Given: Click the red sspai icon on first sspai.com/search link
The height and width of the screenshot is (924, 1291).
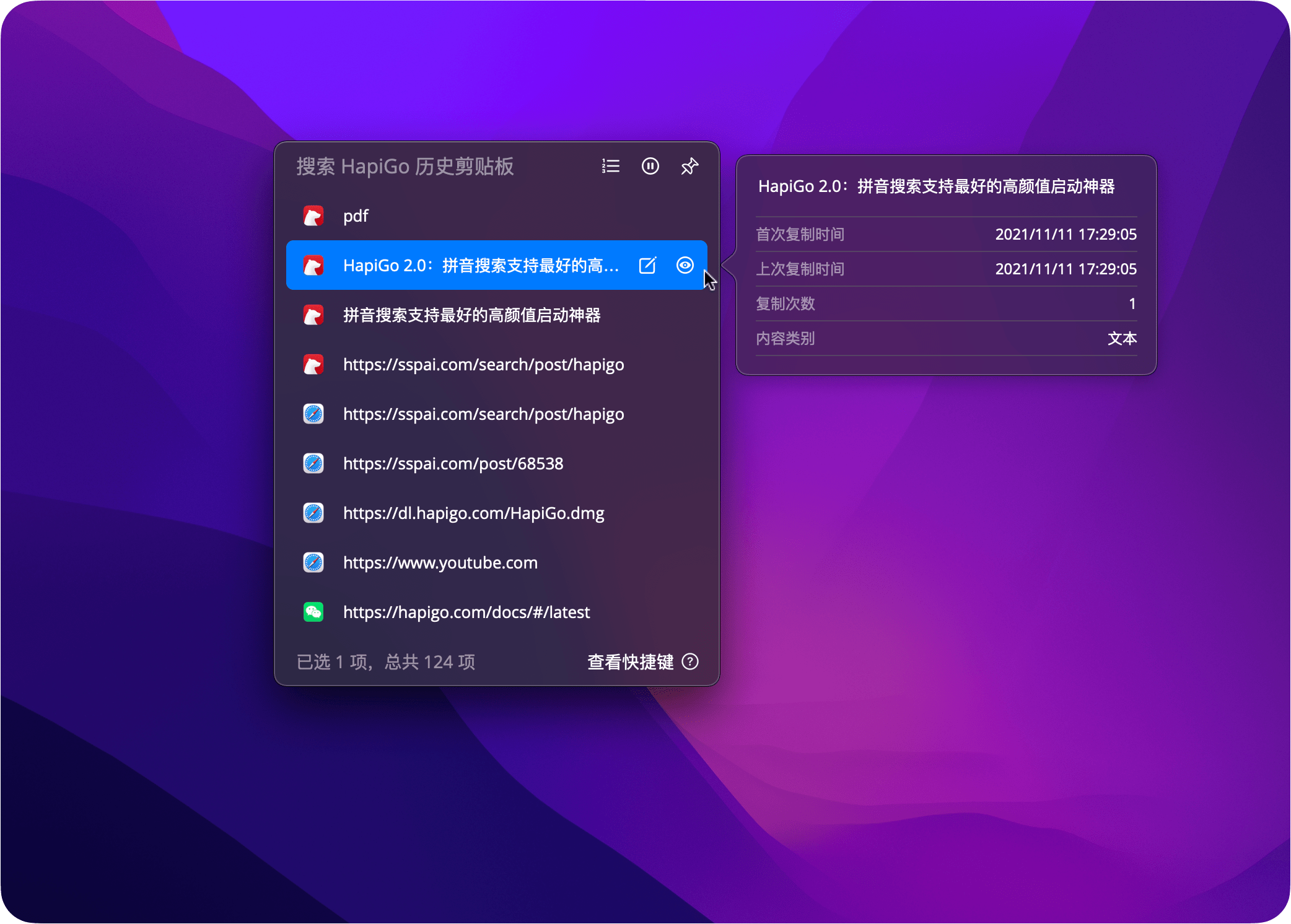Looking at the screenshot, I should point(314,364).
